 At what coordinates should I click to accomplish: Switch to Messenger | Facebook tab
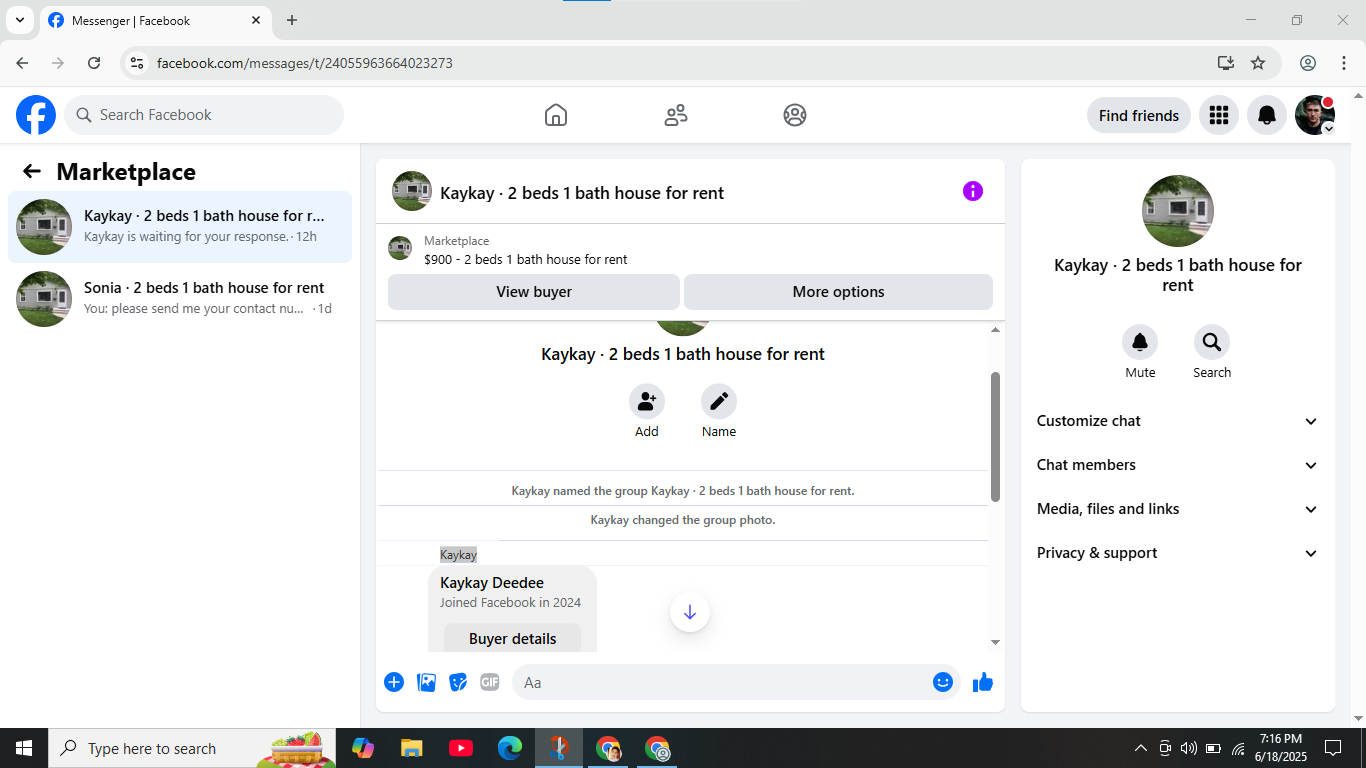pos(155,21)
